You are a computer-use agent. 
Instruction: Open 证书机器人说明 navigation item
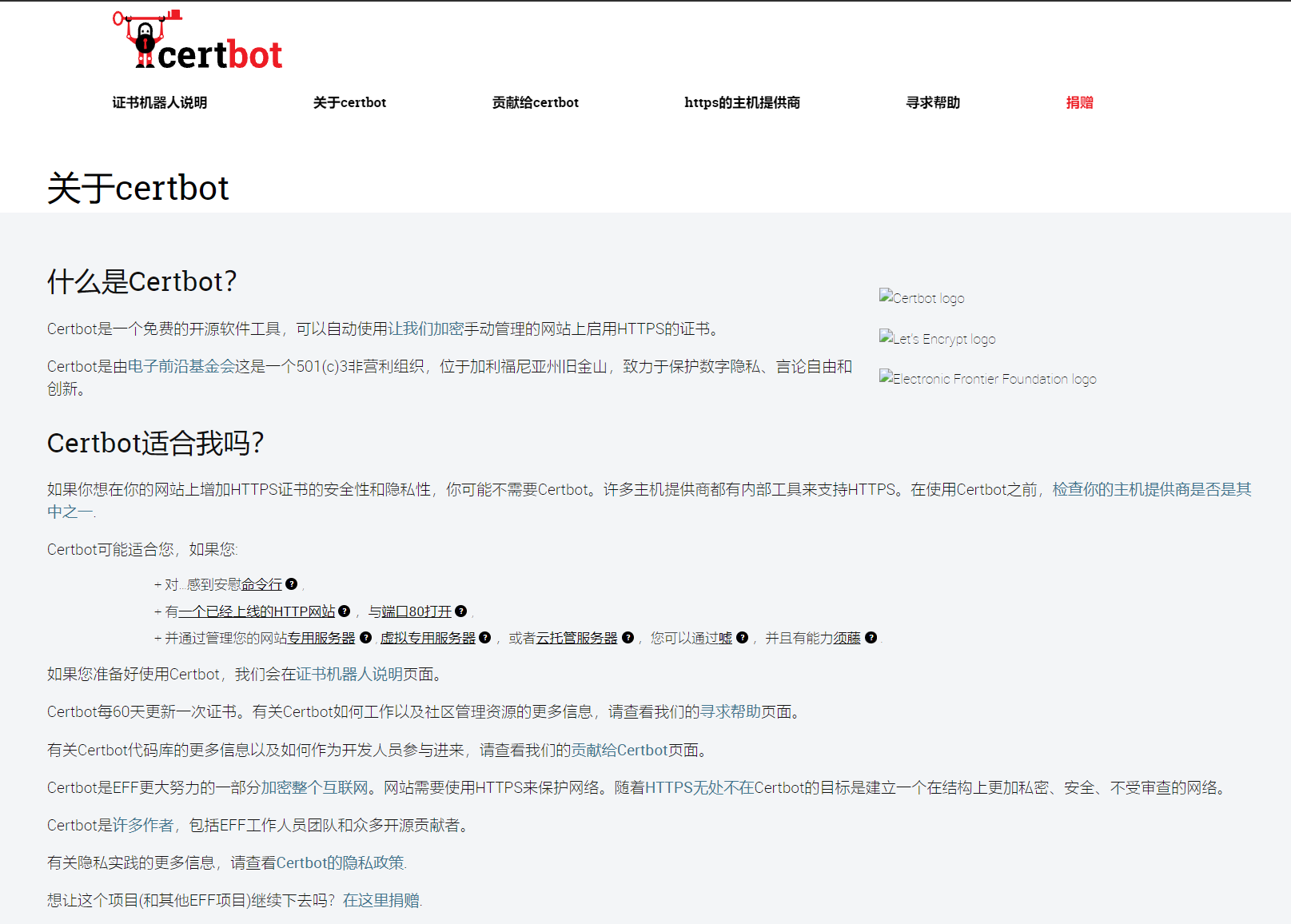[x=160, y=102]
